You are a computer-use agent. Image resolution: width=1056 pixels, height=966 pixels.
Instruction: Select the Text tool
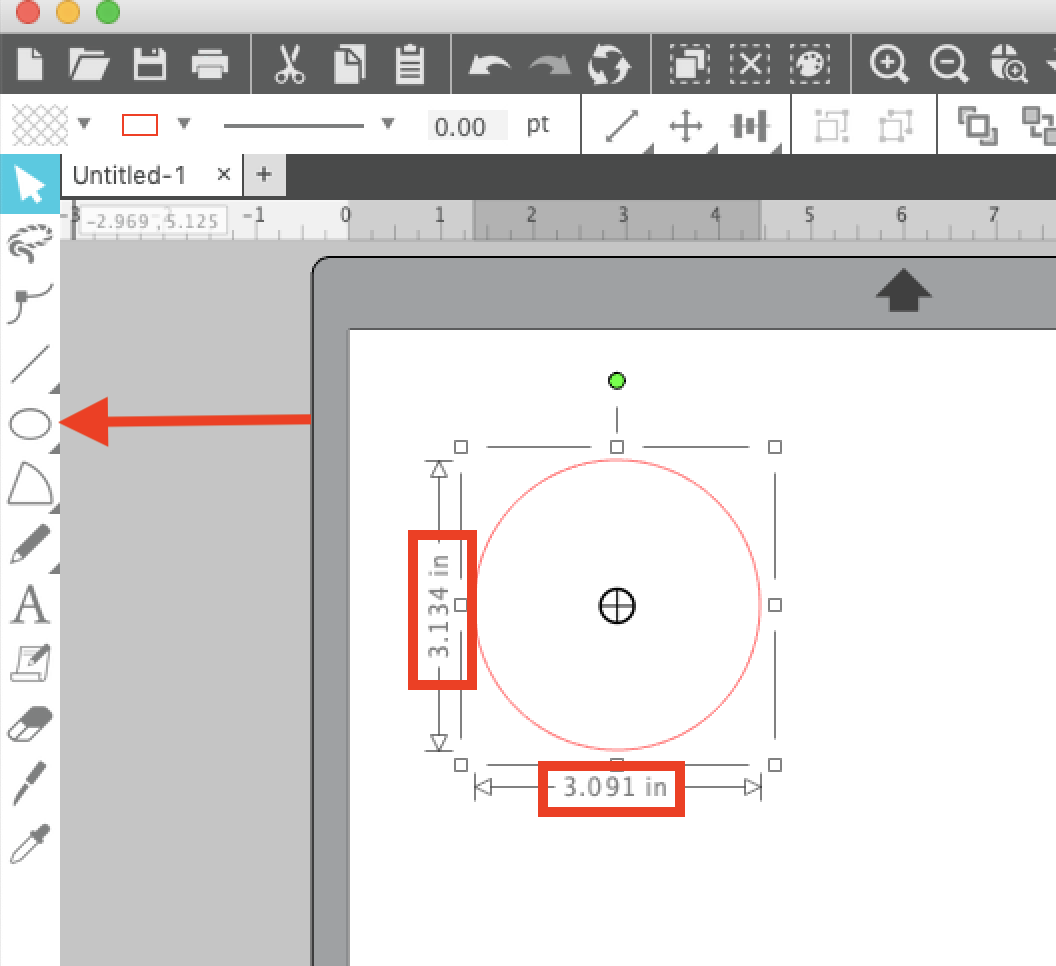click(x=30, y=603)
